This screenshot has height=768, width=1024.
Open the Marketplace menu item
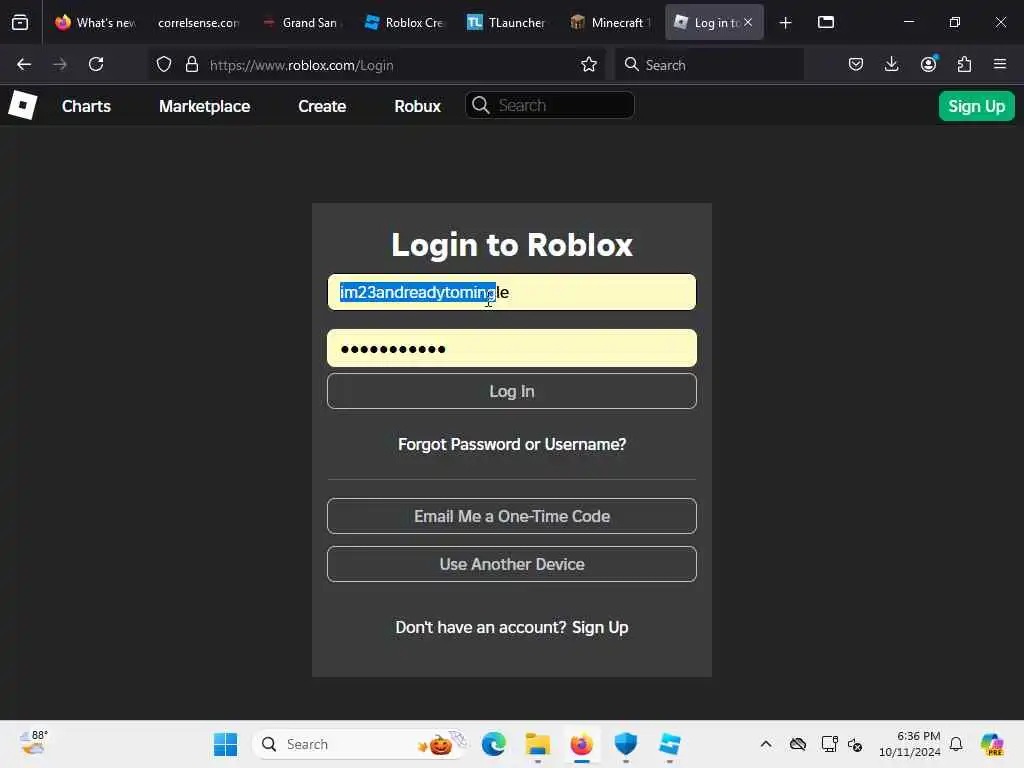click(204, 106)
